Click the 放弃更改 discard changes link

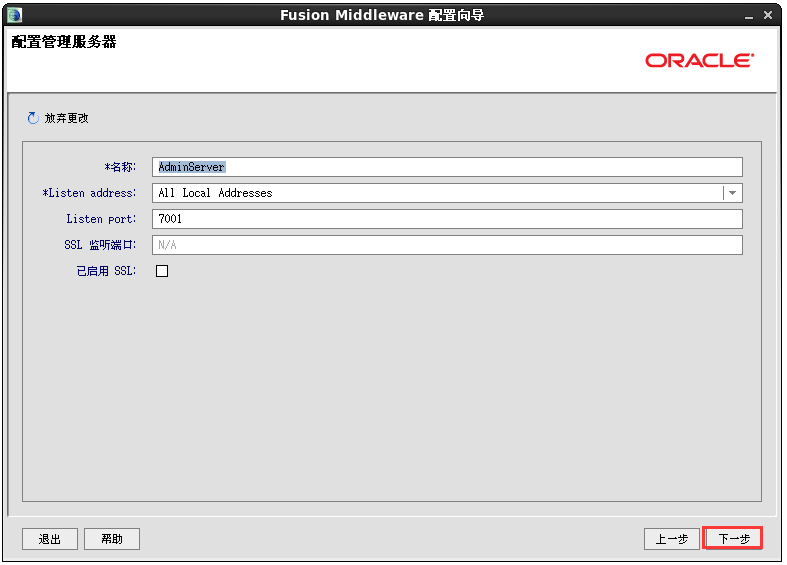(x=66, y=118)
